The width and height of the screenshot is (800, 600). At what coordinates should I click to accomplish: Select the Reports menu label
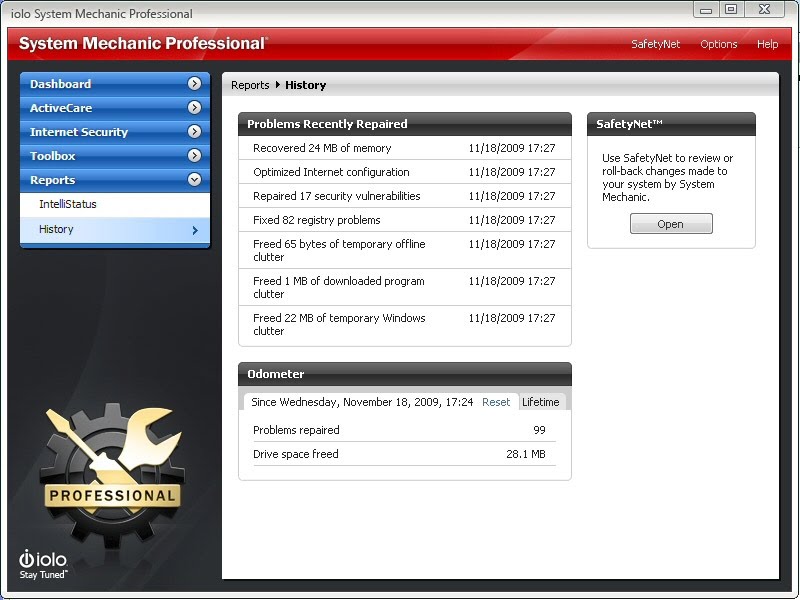(53, 180)
